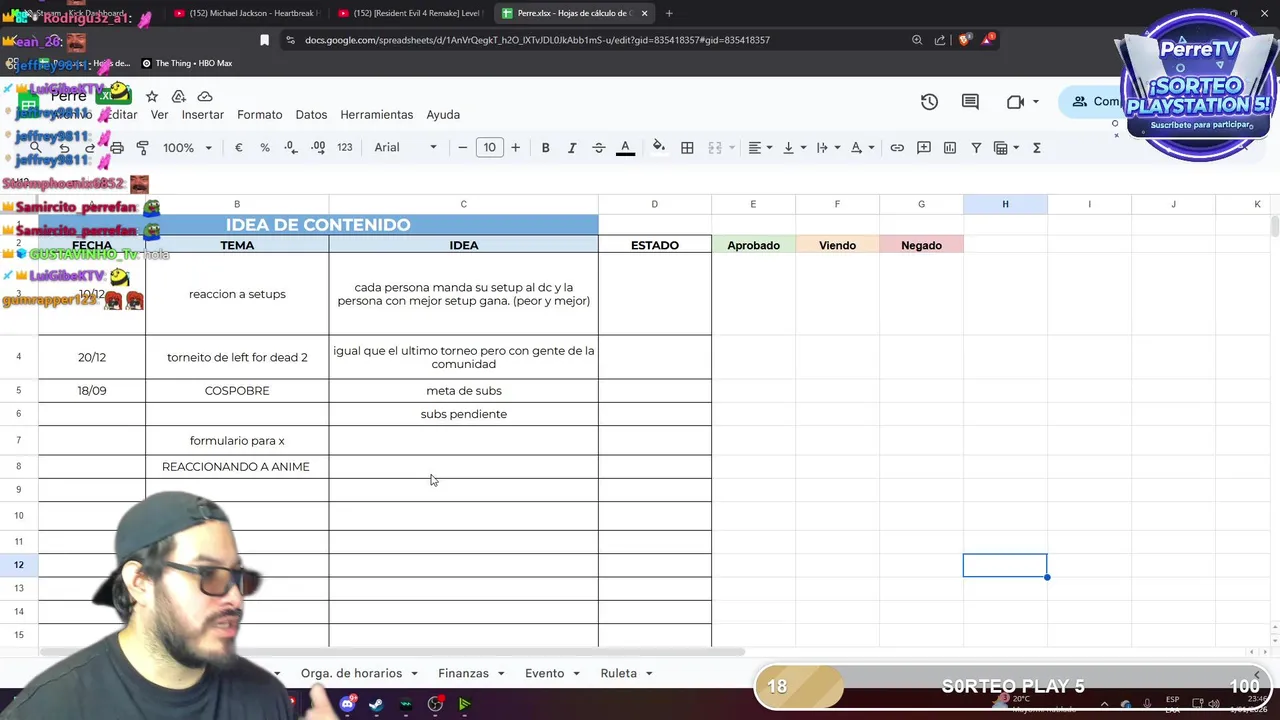Screen dimensions: 1280x720
Task: Open the filter views dropdown
Action: click(1006, 147)
